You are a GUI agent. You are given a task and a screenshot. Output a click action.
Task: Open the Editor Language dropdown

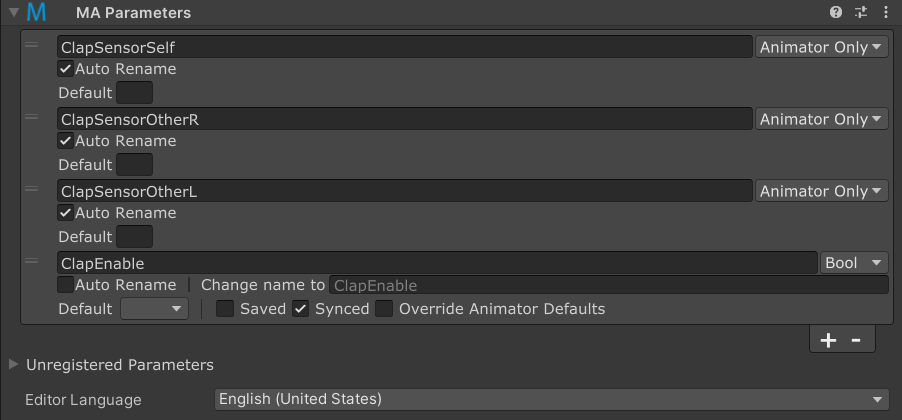pyautogui.click(x=552, y=399)
